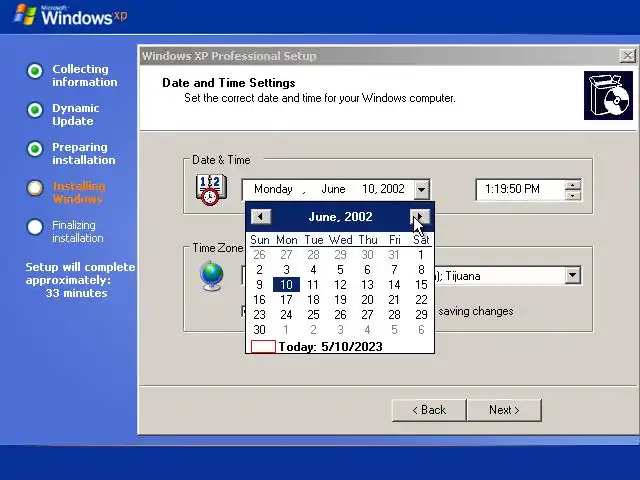Choose June 12 in the calendar

pyautogui.click(x=340, y=284)
